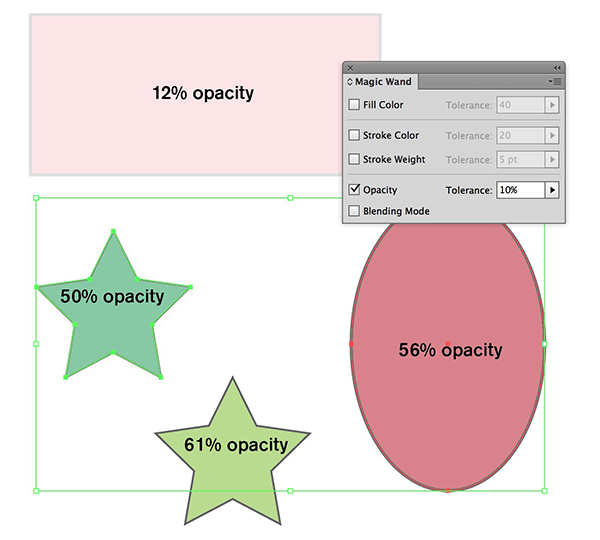
Task: Open Opacity tolerance arrow dropdown
Action: tap(552, 190)
